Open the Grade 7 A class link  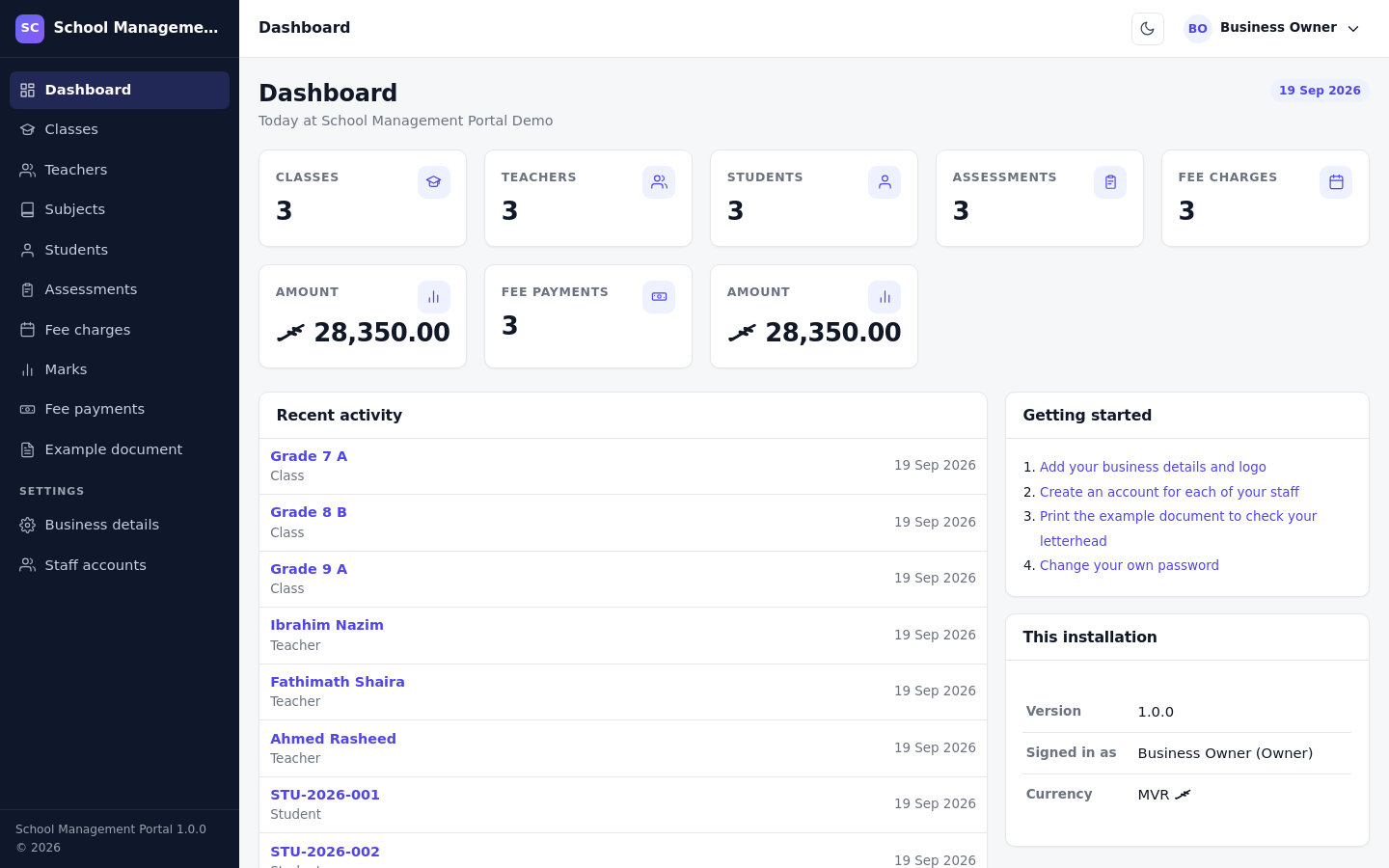click(x=309, y=456)
